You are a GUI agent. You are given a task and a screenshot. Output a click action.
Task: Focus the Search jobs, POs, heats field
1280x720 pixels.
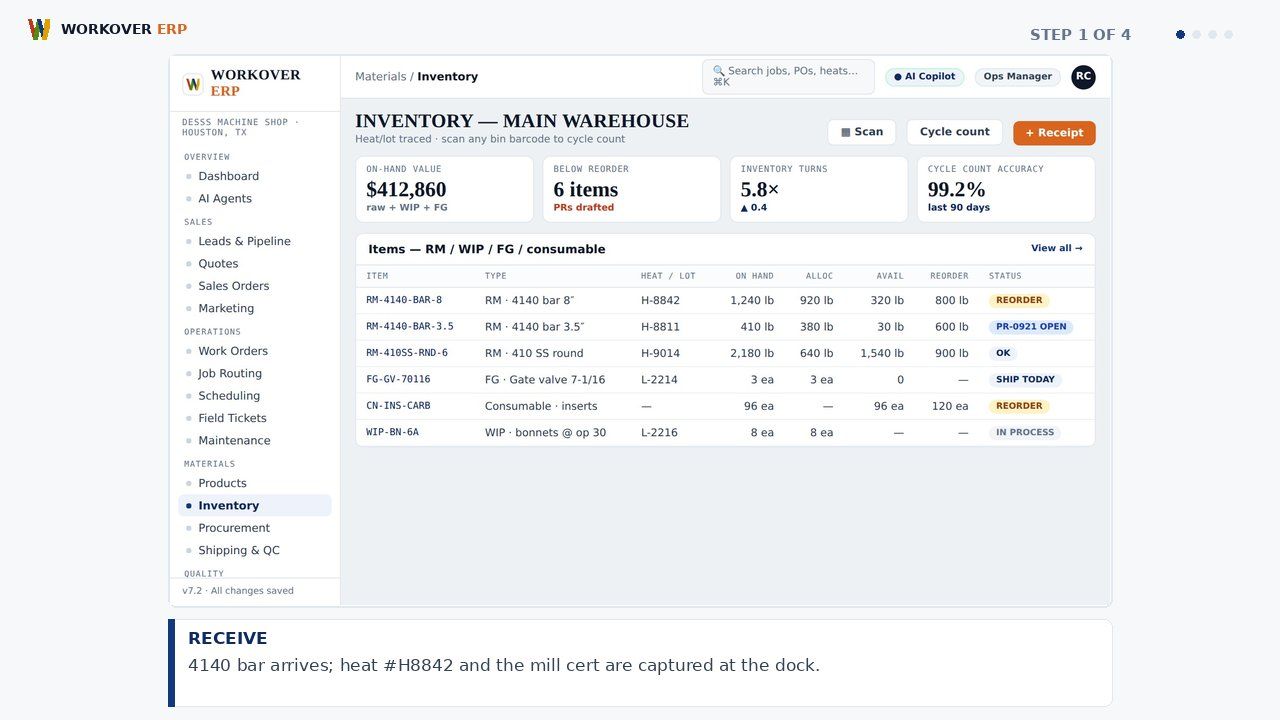coord(788,77)
